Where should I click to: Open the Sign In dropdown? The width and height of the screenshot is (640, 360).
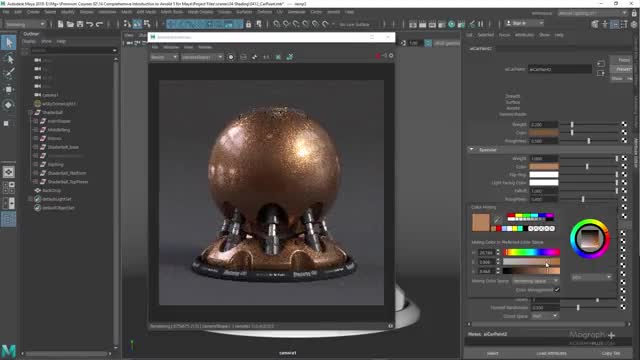pos(524,23)
